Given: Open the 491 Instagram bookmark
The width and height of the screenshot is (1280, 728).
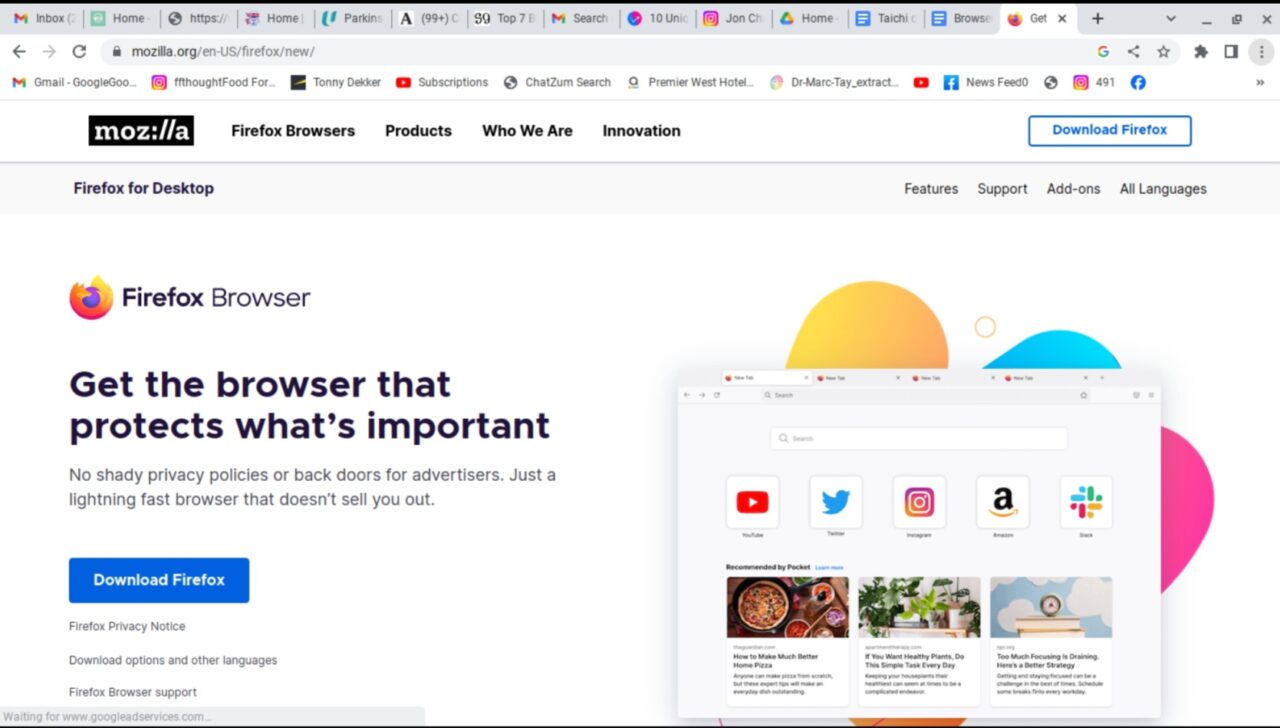Looking at the screenshot, I should click(x=1094, y=83).
